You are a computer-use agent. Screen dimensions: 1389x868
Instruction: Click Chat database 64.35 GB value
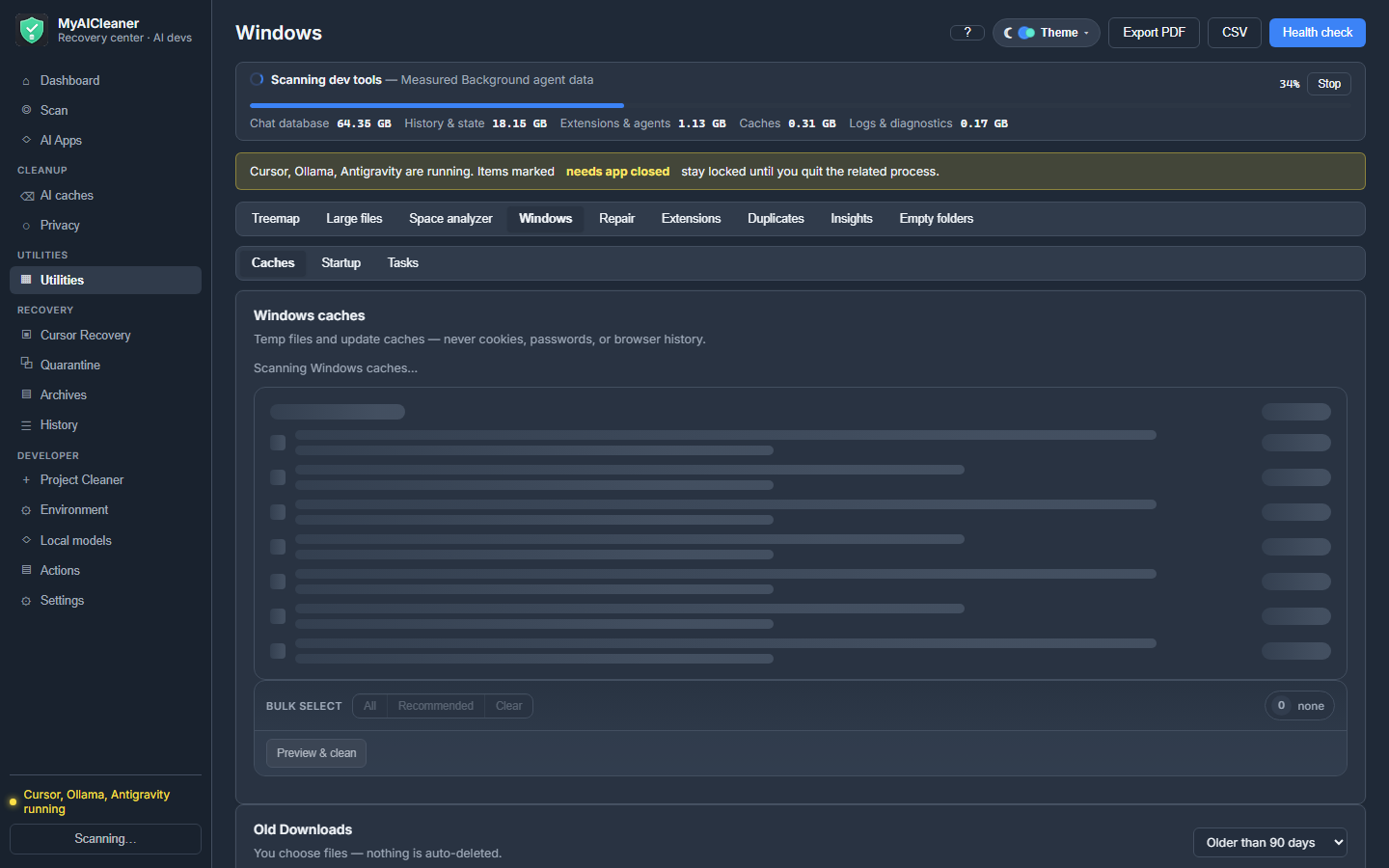(364, 123)
